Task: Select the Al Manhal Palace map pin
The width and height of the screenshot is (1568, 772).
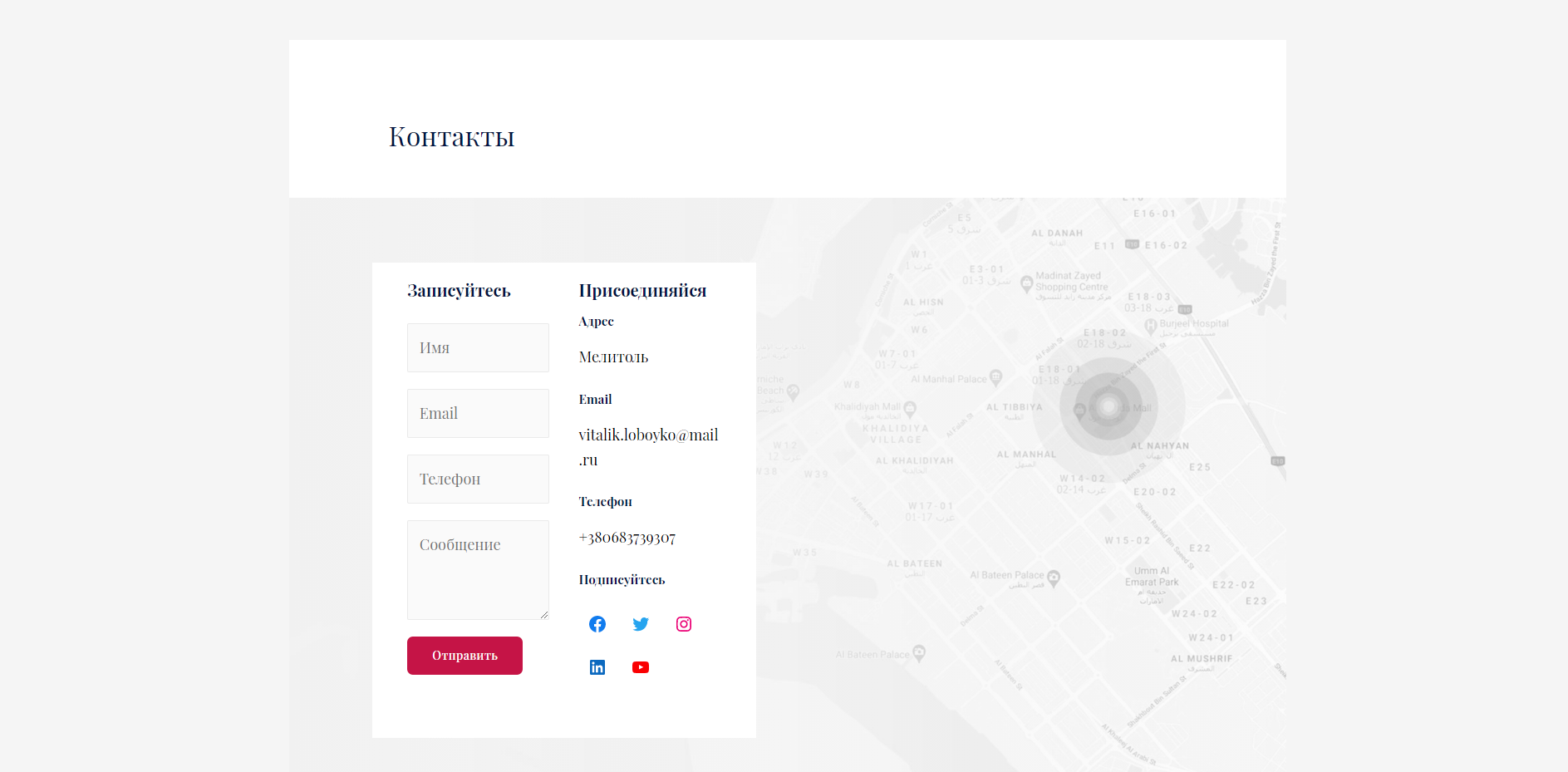Action: point(995,377)
